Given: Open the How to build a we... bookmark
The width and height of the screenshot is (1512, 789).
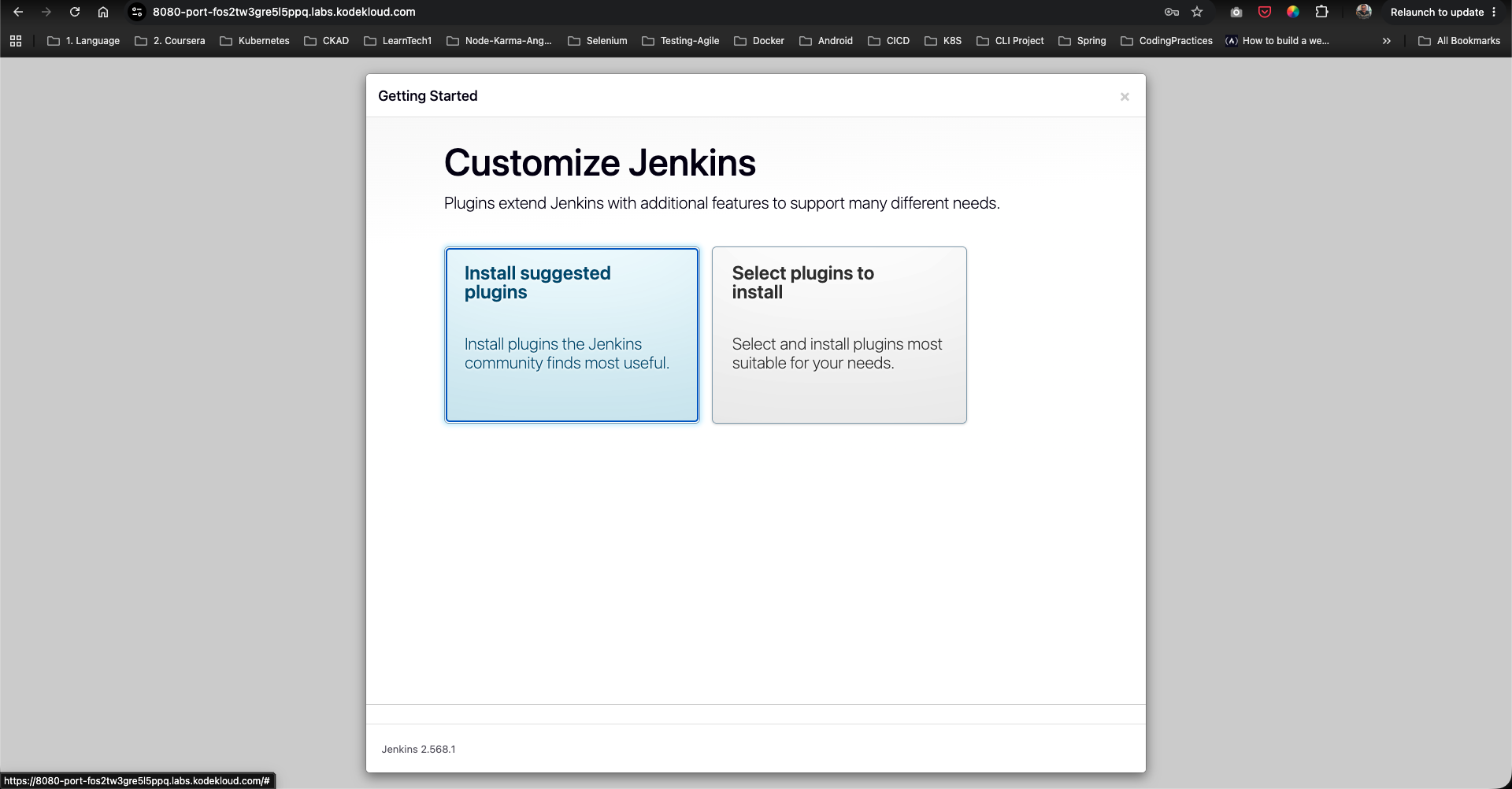Looking at the screenshot, I should pyautogui.click(x=1277, y=41).
